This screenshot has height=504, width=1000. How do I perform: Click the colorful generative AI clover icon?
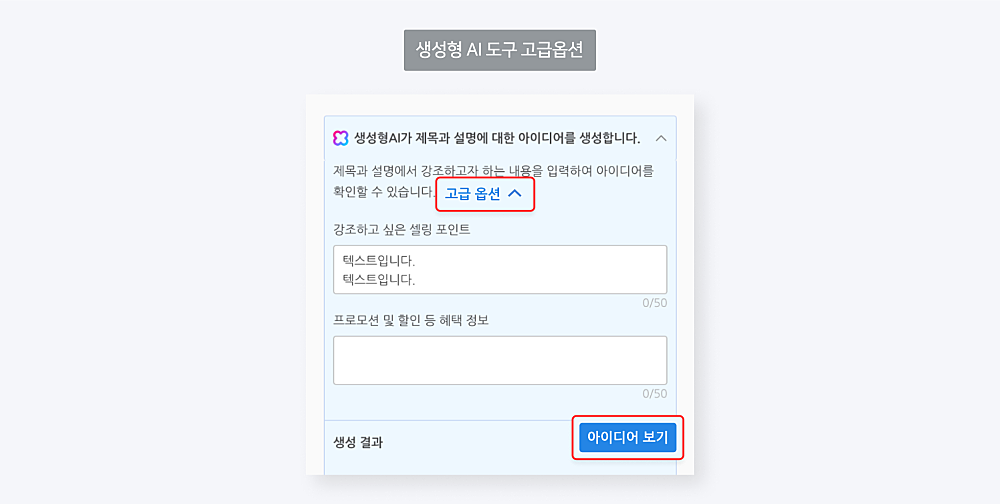click(341, 138)
